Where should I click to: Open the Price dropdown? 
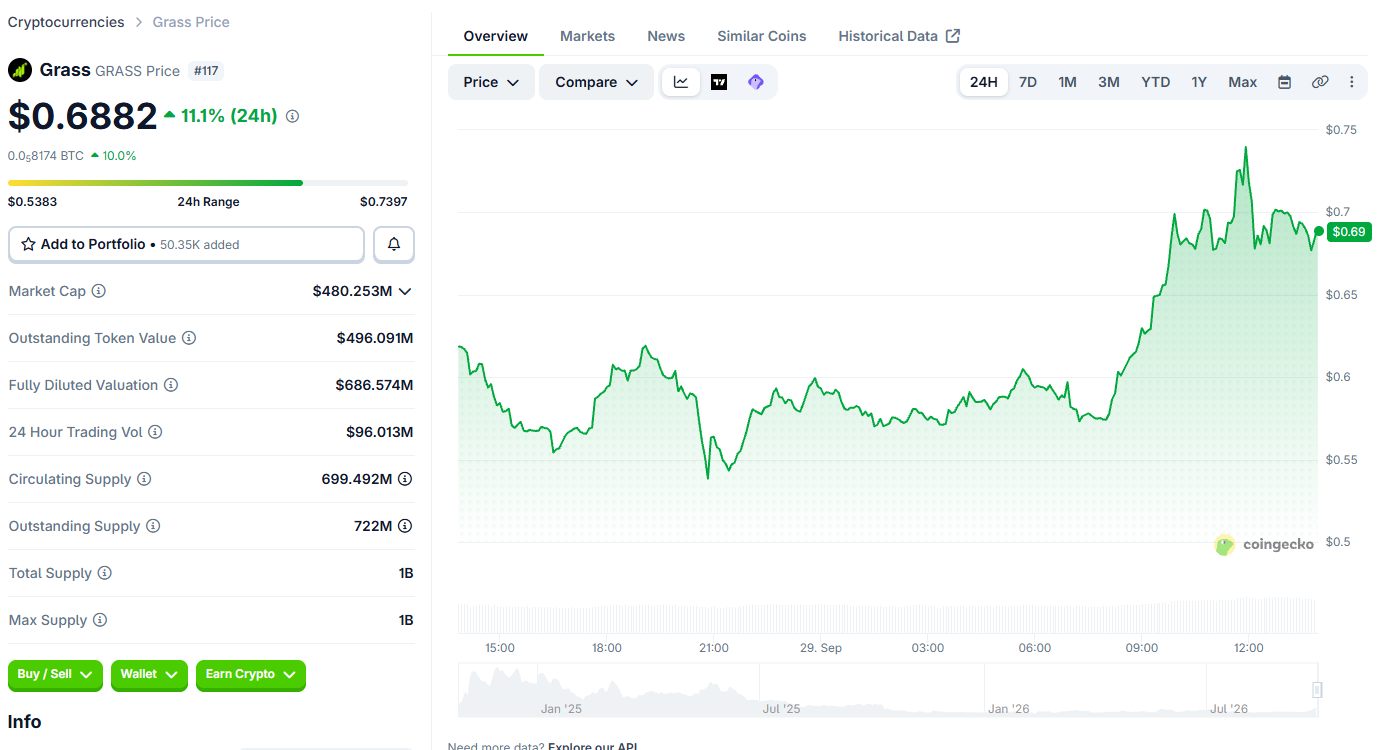[x=491, y=82]
